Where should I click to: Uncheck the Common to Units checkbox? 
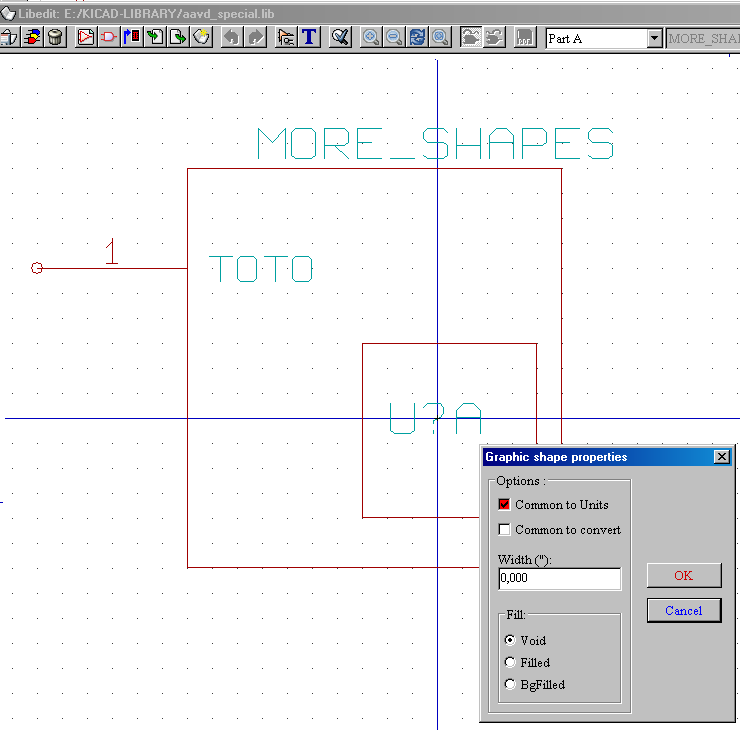point(505,505)
